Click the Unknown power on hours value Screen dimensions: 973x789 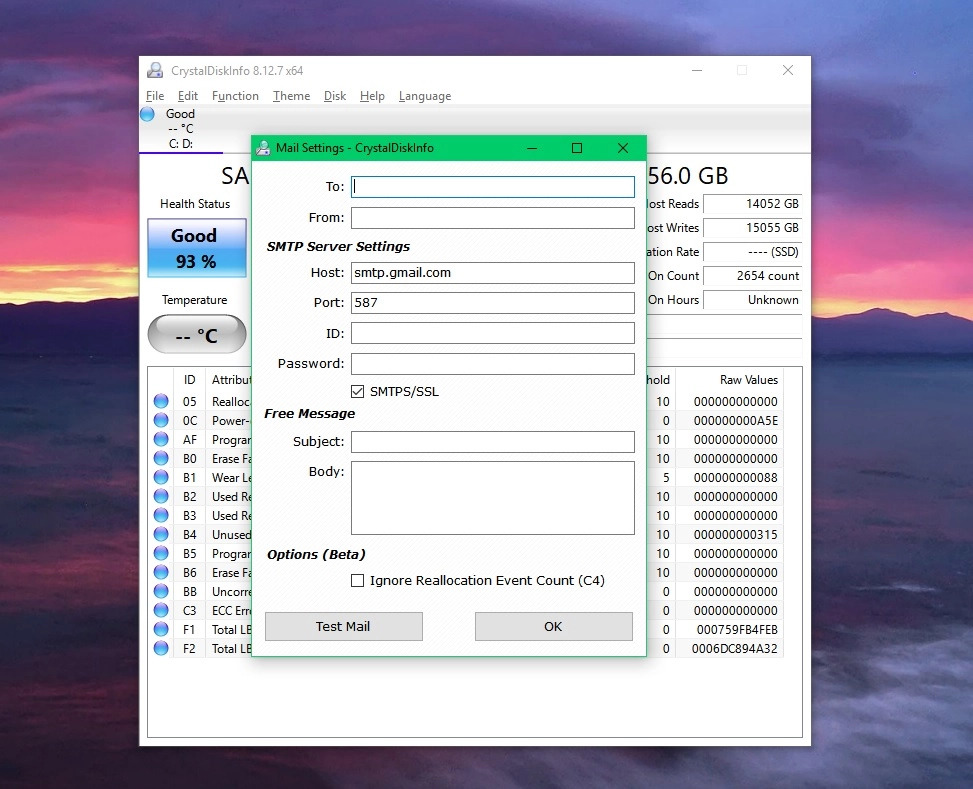tap(753, 300)
